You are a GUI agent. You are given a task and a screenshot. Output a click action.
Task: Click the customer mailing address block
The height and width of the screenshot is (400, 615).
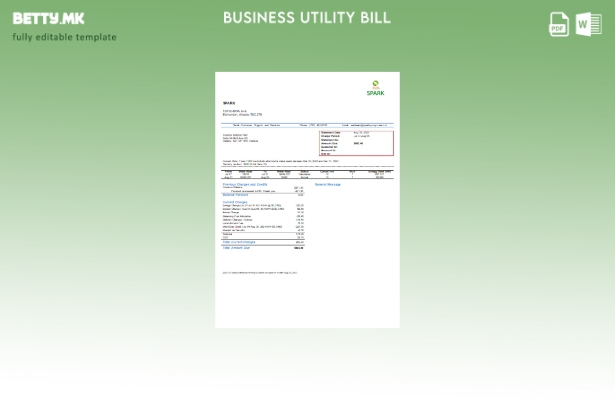[x=240, y=138]
